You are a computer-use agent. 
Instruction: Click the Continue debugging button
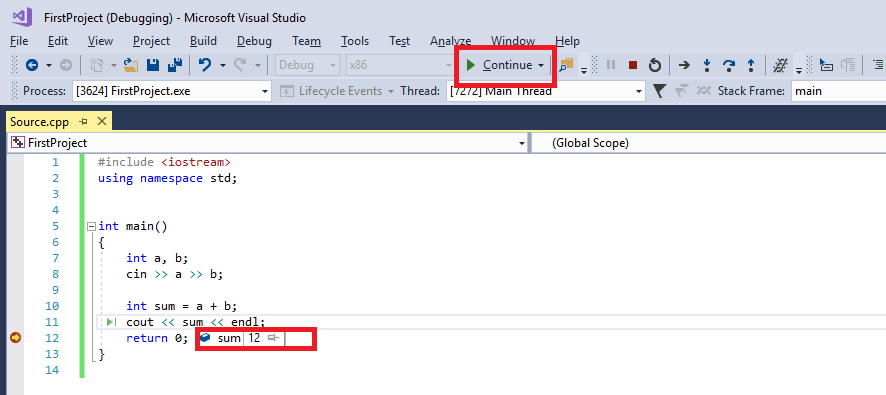click(500, 66)
